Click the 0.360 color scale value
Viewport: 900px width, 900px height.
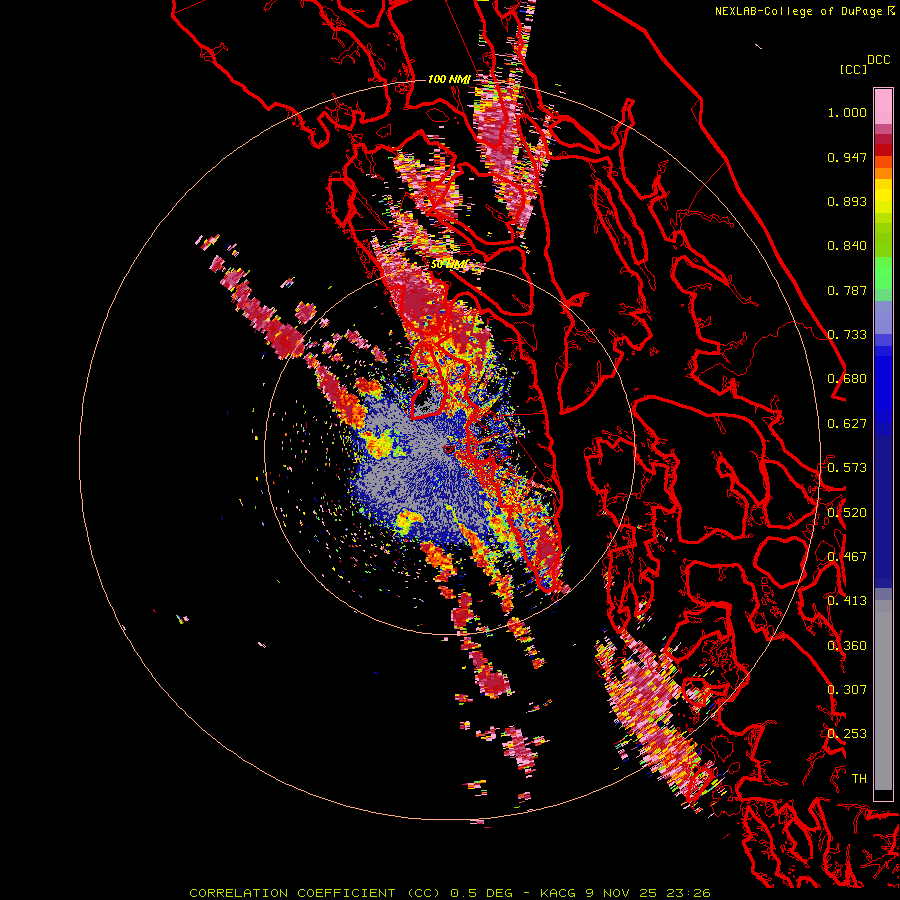(847, 646)
